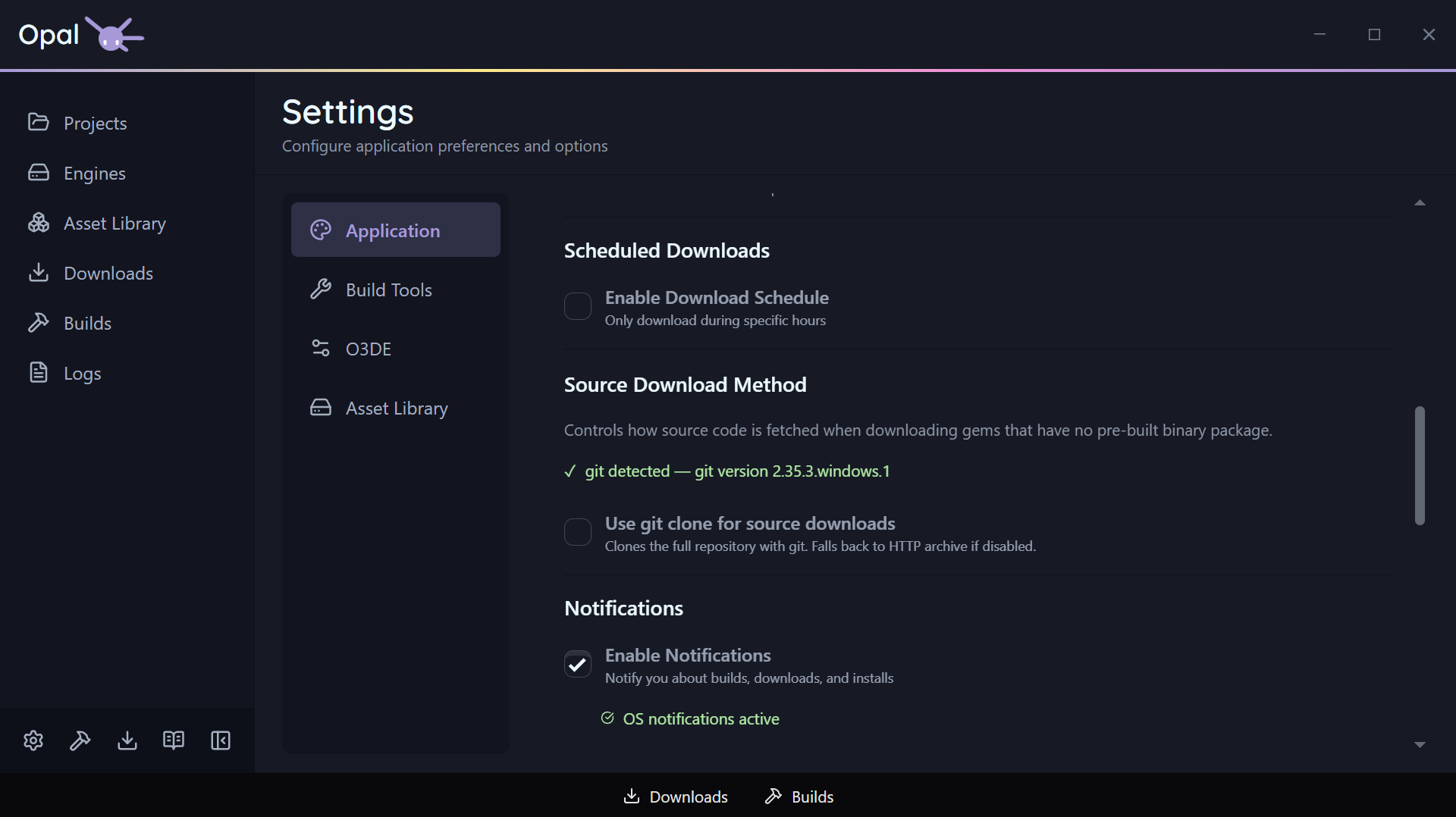Click the settings Asset Library drive icon

321,407
